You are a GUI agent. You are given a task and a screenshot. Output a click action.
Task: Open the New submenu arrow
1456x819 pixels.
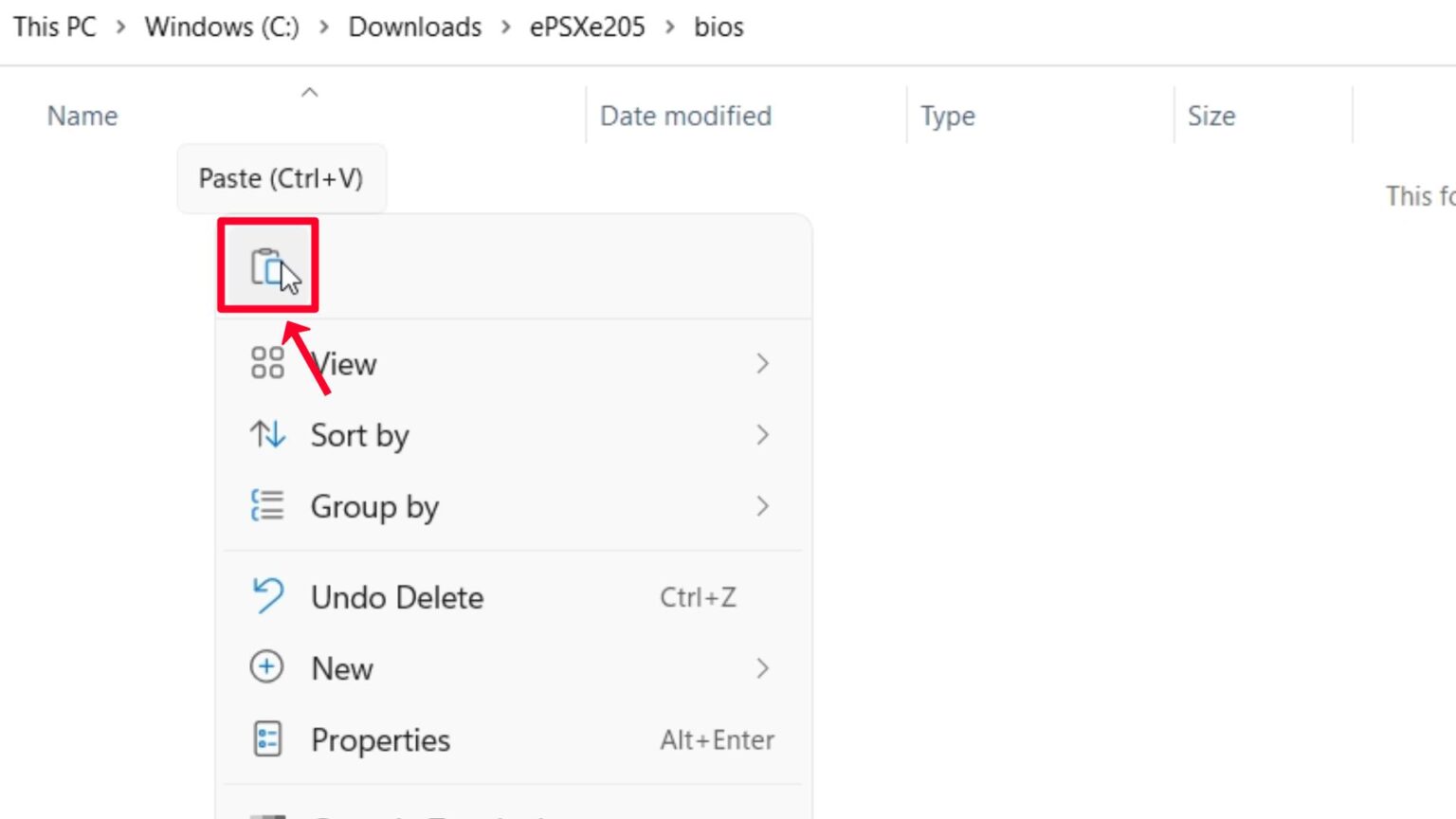tap(762, 668)
